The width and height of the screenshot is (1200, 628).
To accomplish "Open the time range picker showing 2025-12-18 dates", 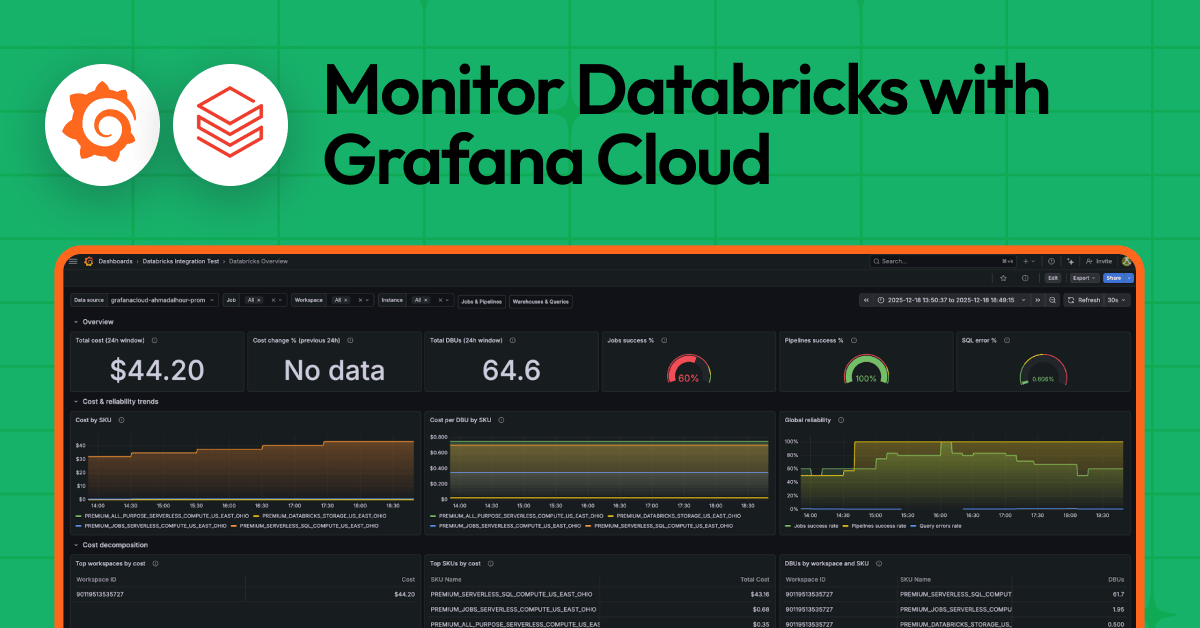I will tap(951, 300).
